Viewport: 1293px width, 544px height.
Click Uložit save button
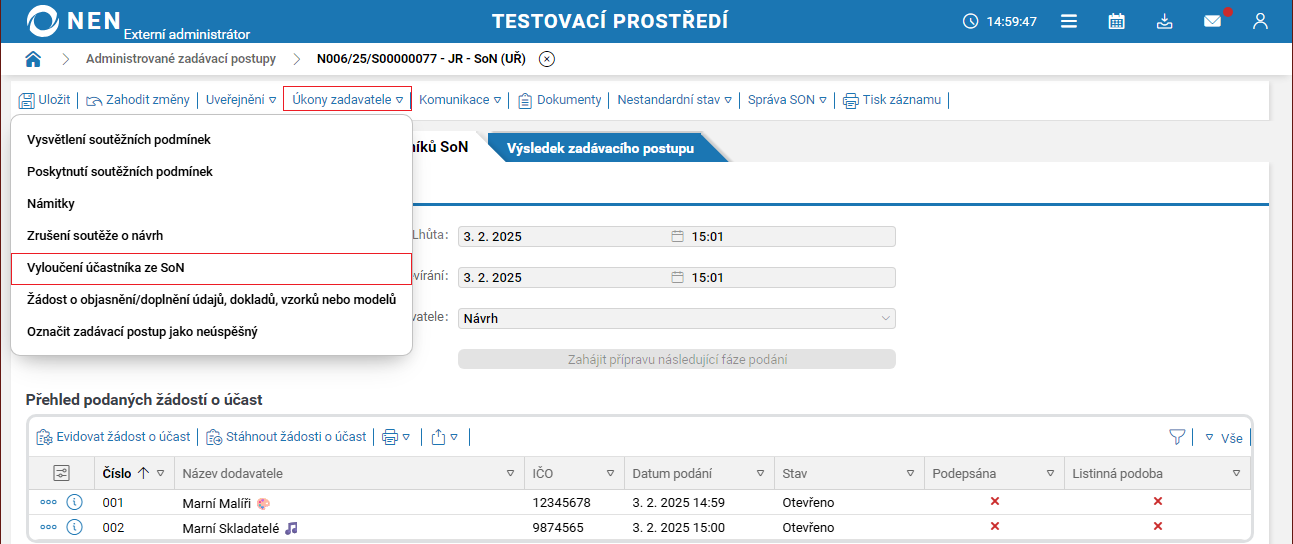coord(45,100)
